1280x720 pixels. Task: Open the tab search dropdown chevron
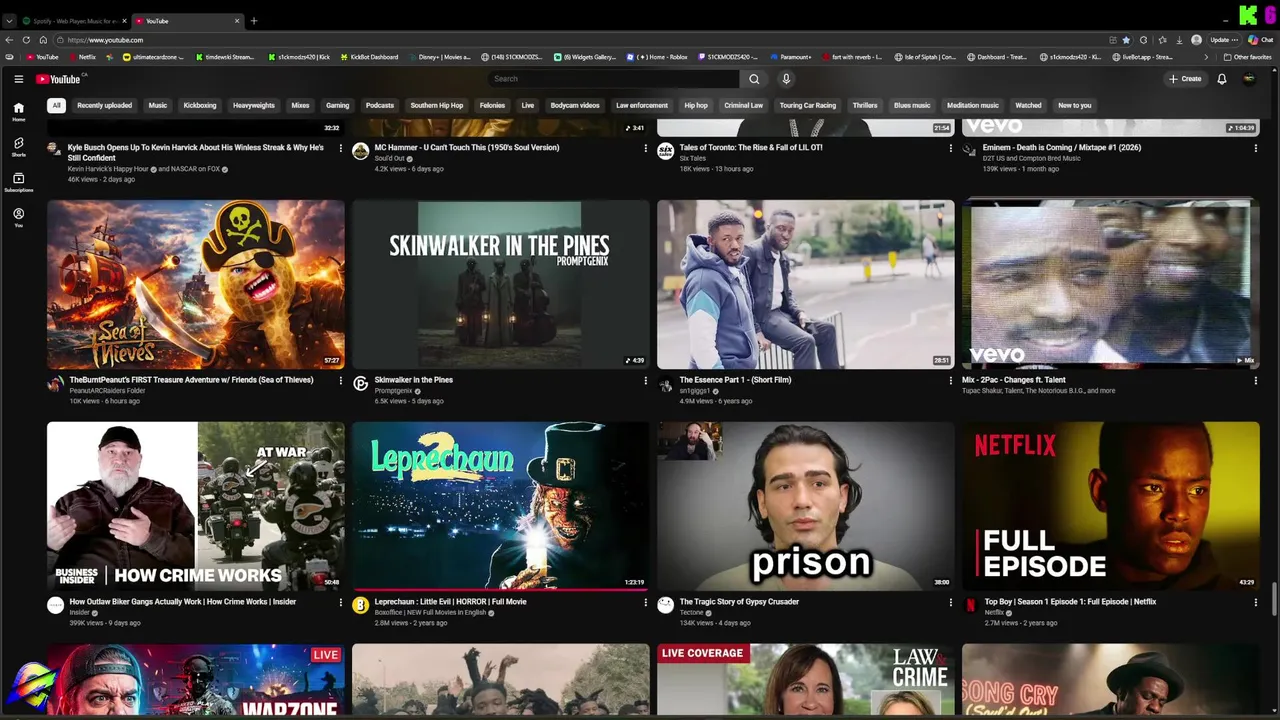9,21
